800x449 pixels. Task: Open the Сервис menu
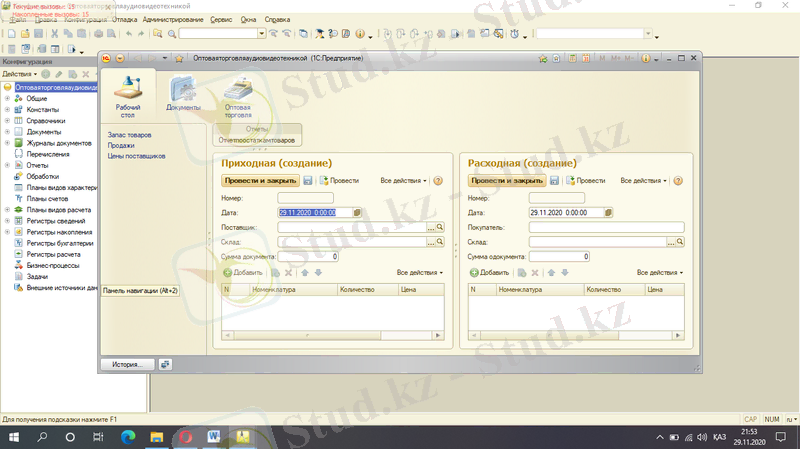point(220,20)
